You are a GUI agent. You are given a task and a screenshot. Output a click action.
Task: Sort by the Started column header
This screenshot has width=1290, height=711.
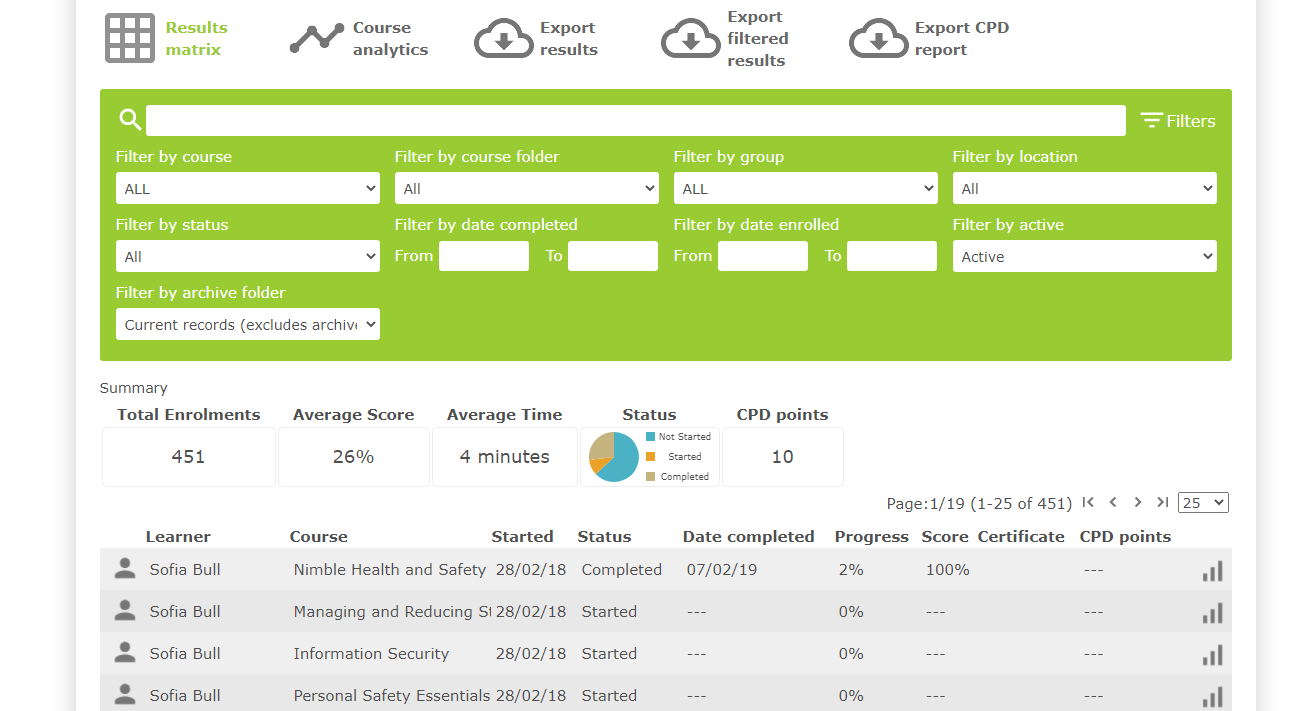(522, 536)
